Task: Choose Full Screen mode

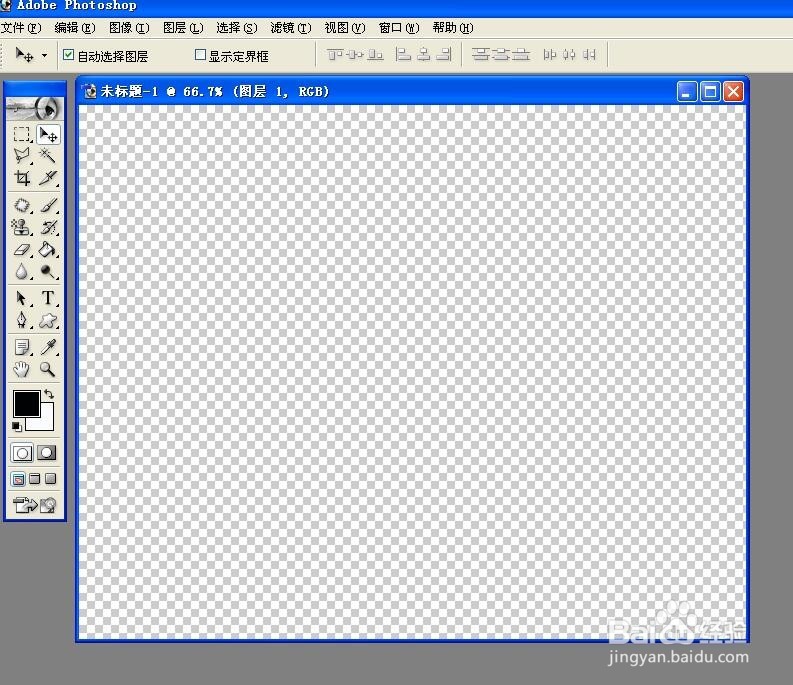Action: click(50, 479)
